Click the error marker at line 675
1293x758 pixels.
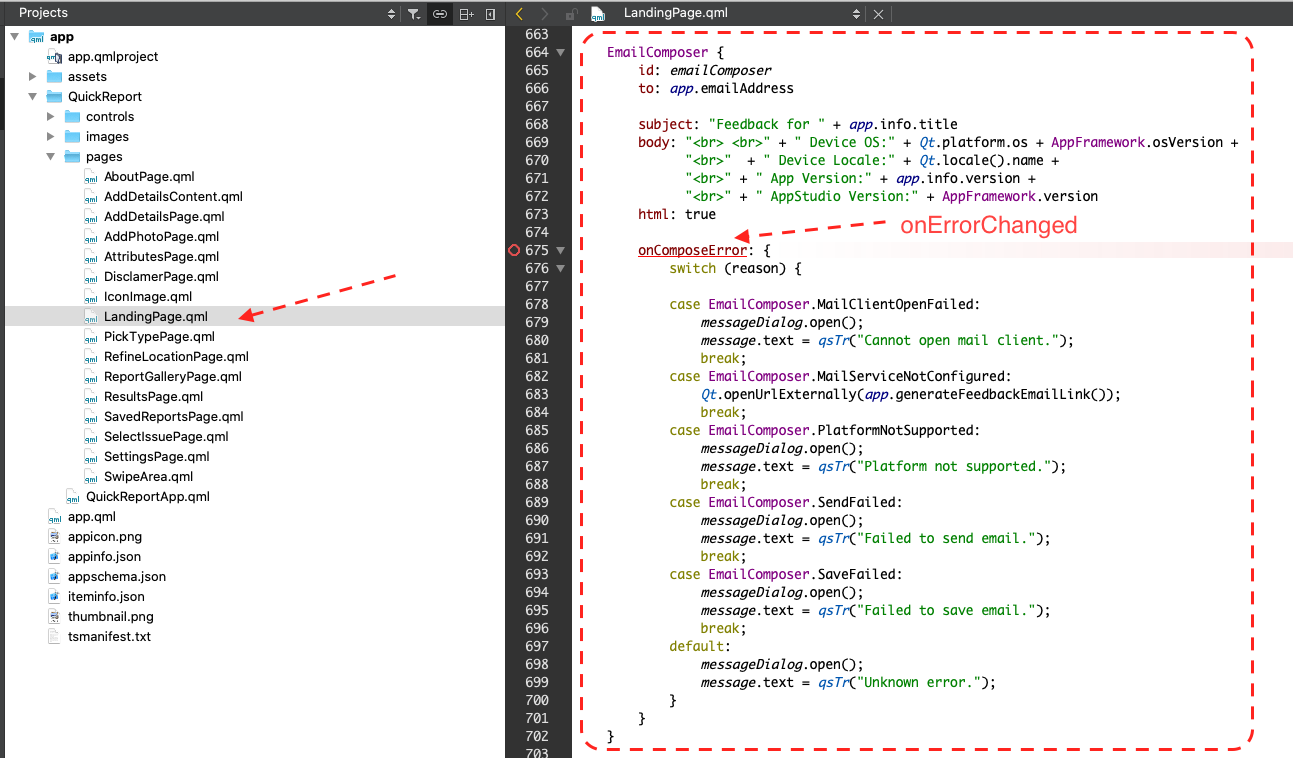pos(514,250)
